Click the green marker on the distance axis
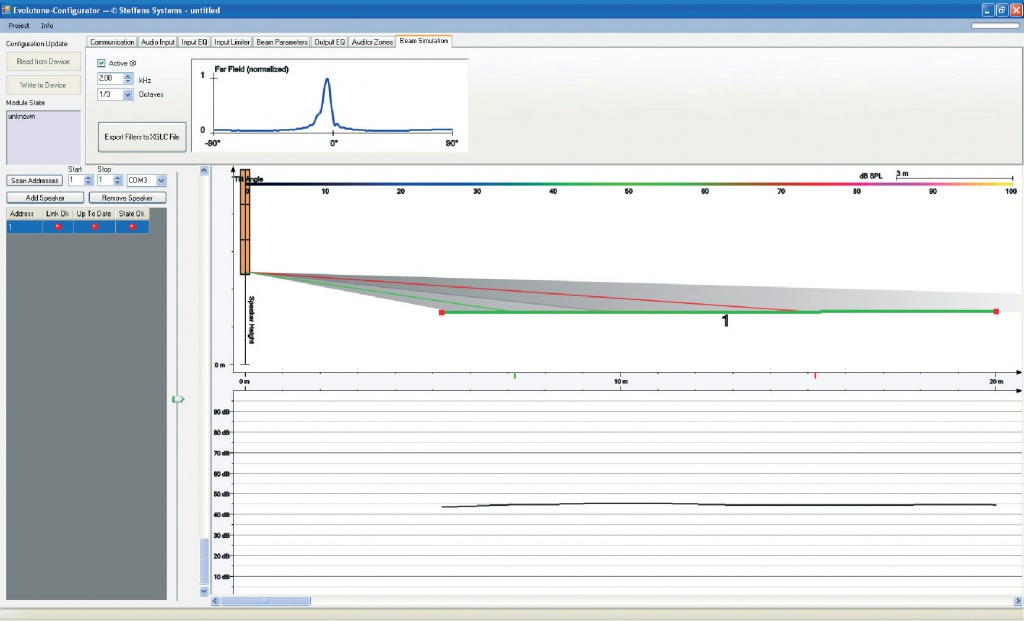1024x621 pixels. click(514, 376)
